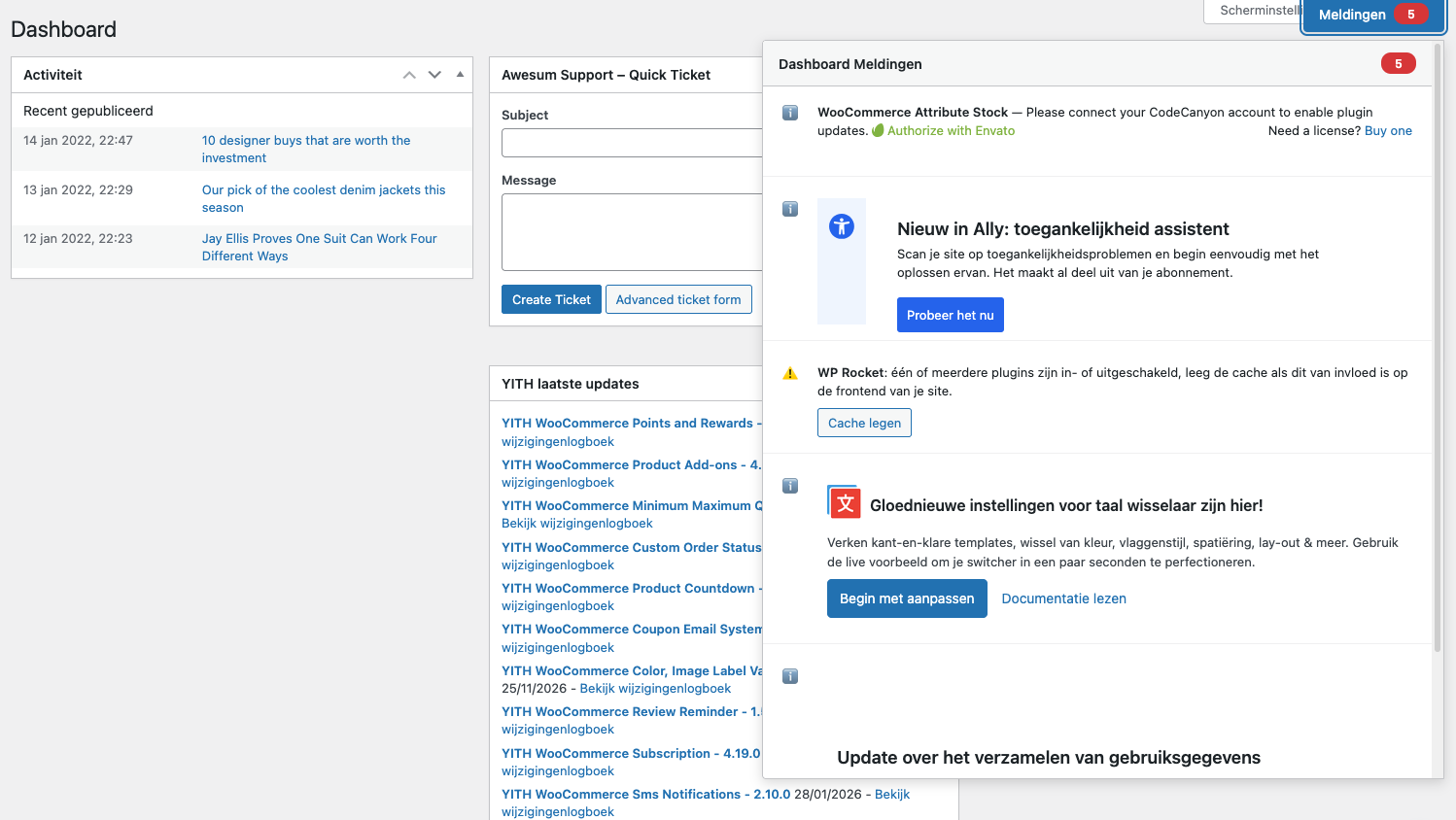Click the Probeer het nu button
This screenshot has height=820, width=1456.
[x=950, y=315]
